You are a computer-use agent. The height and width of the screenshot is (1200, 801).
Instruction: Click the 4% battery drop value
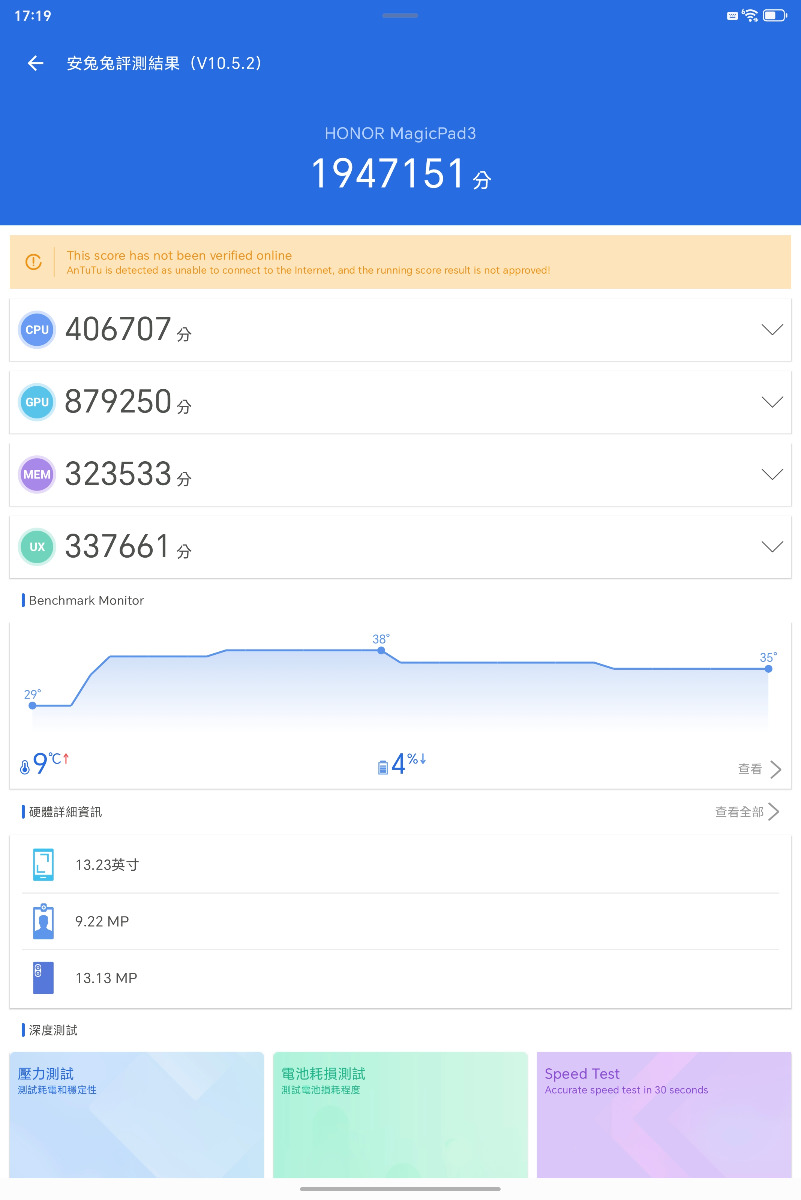409,764
